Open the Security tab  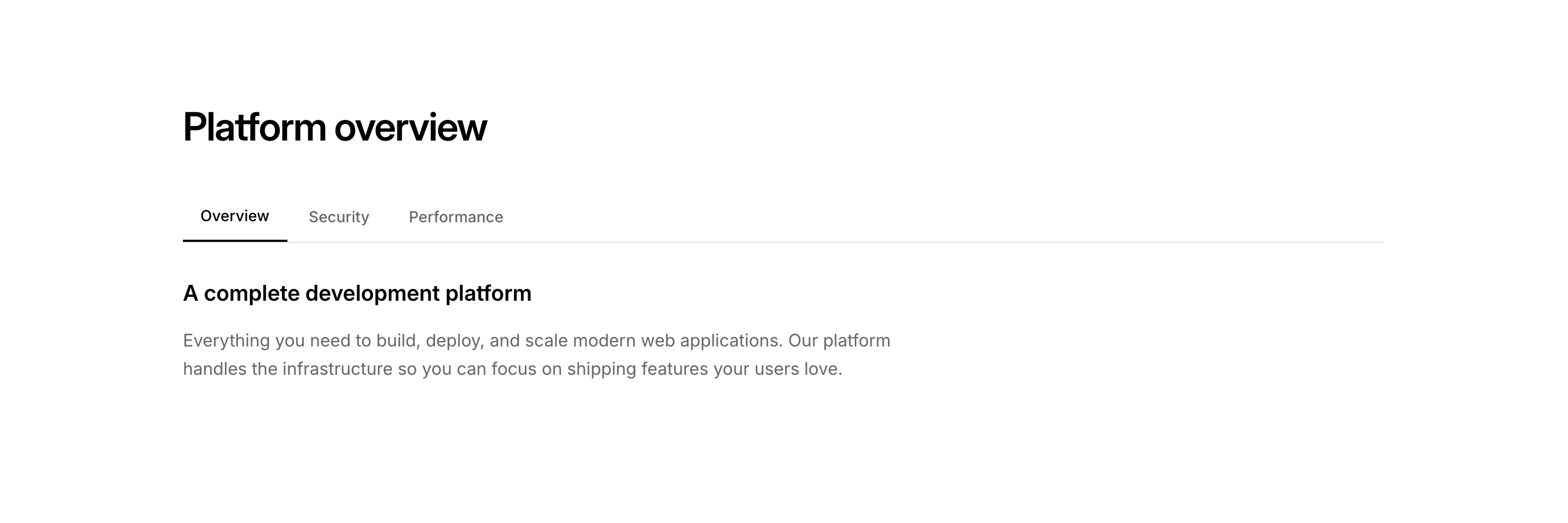(339, 217)
